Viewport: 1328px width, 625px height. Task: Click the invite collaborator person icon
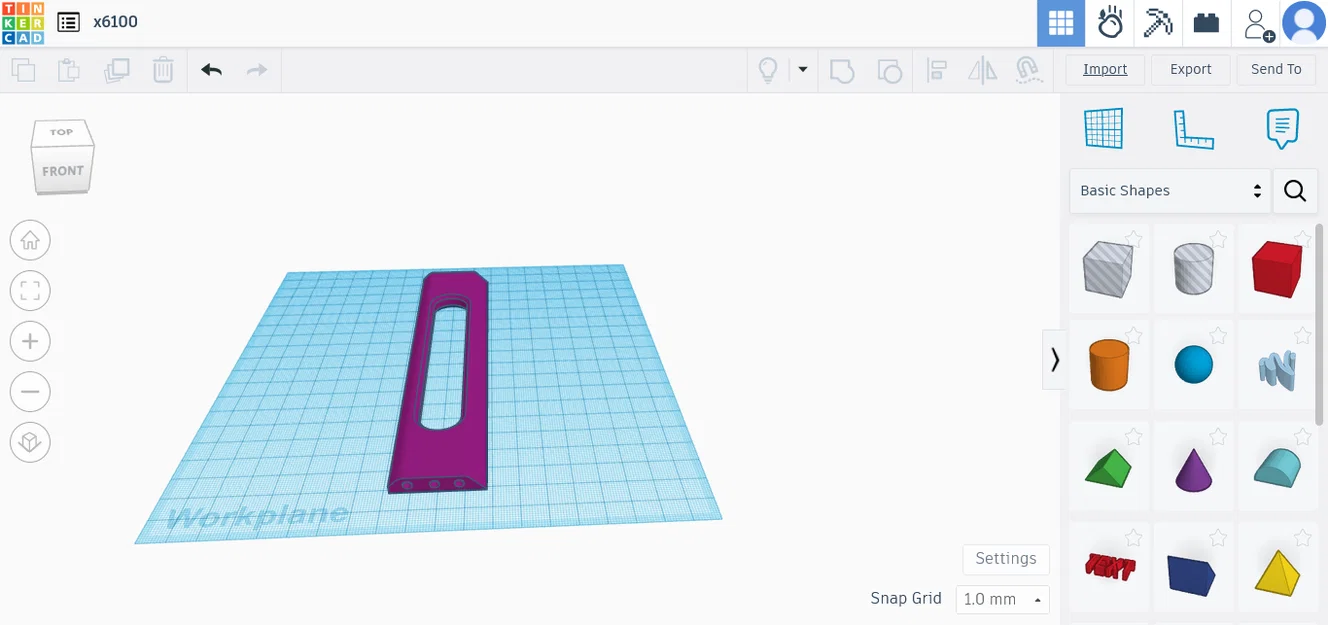[x=1258, y=23]
